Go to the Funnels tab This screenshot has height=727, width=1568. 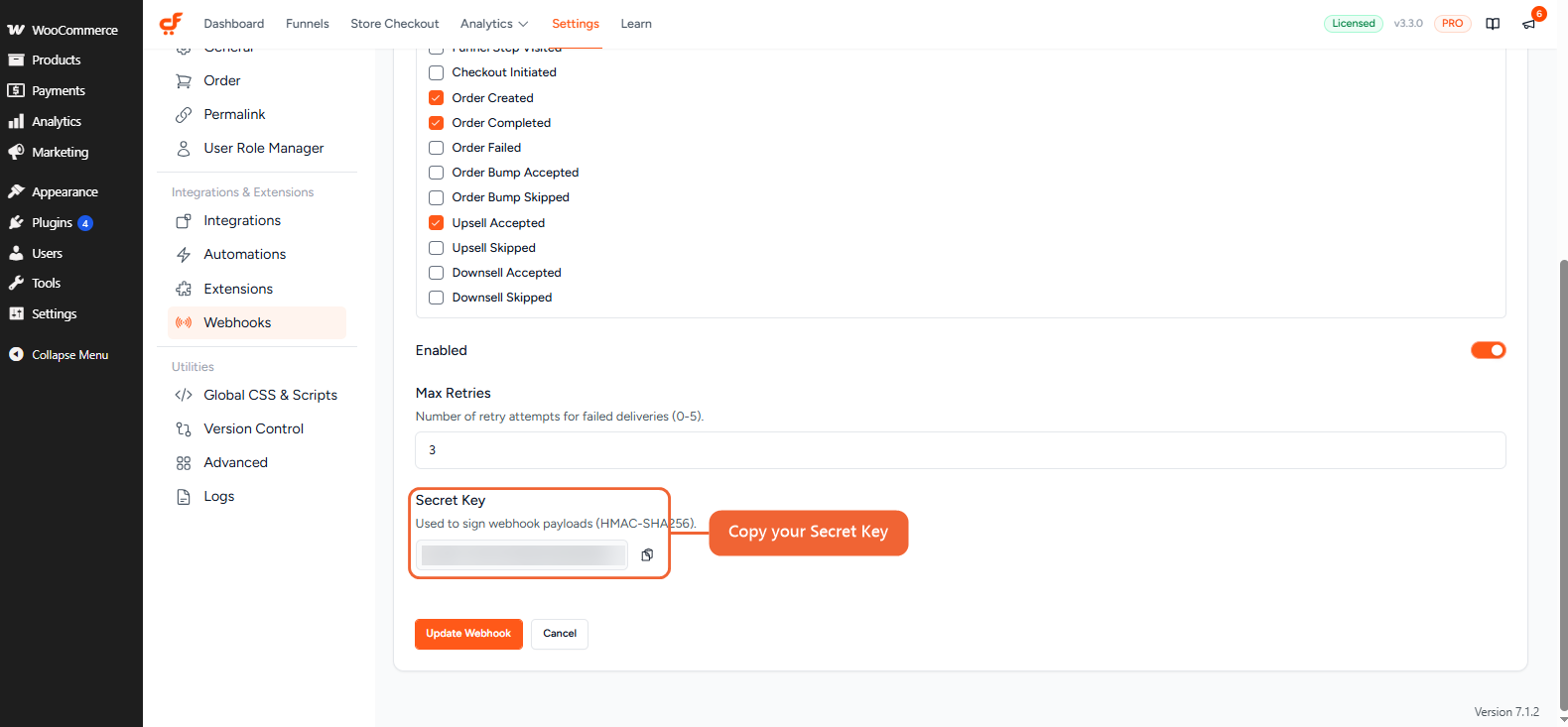point(308,24)
